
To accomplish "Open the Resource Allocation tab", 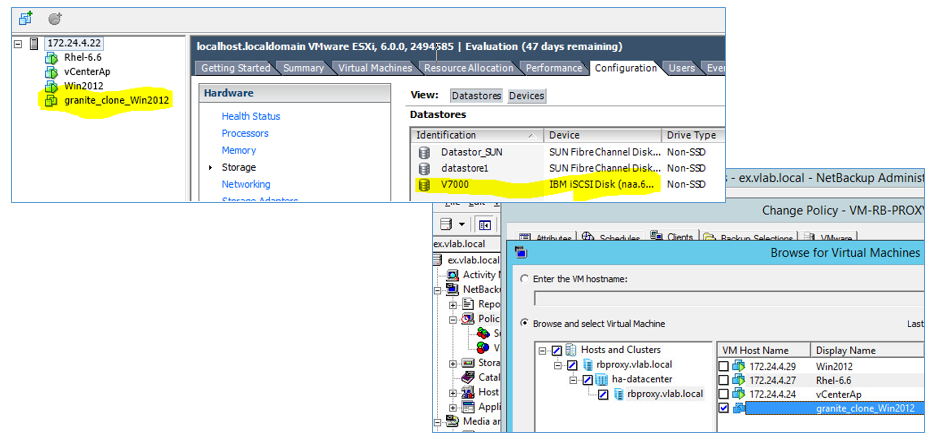I will click(x=468, y=68).
